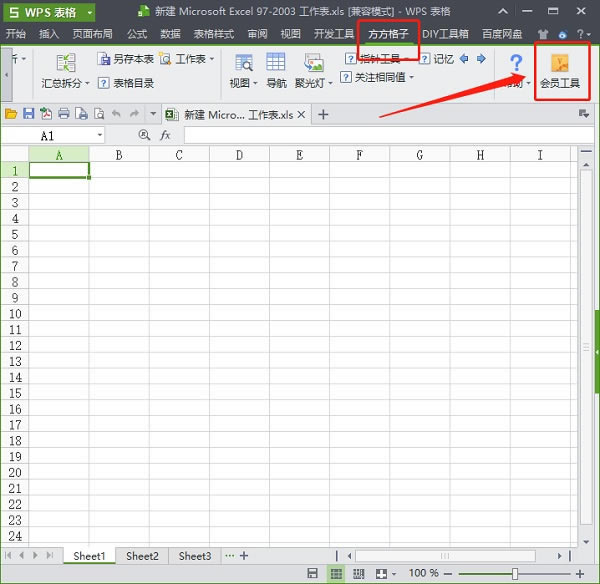Click the 另存本表 button

(126, 59)
